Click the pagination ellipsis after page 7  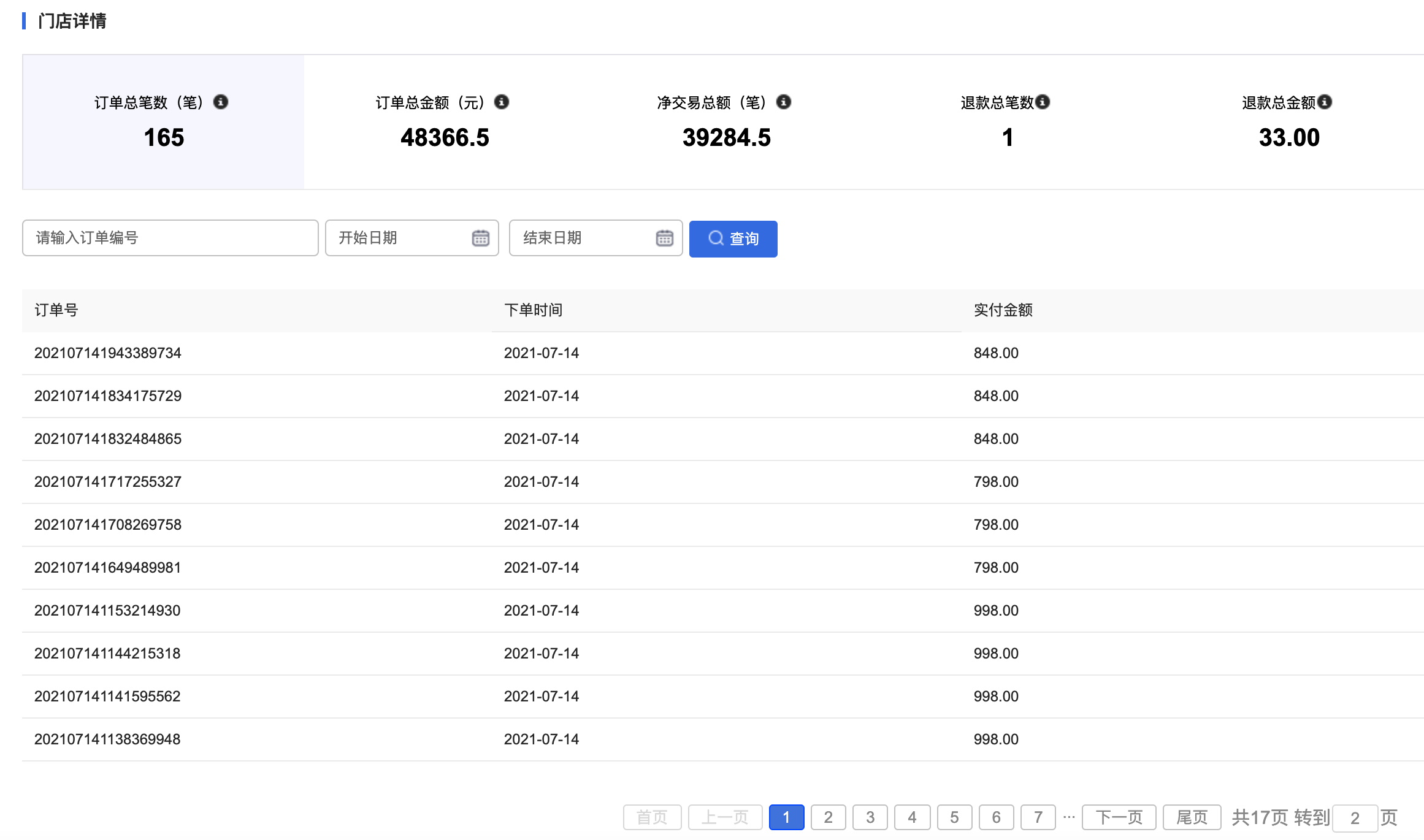point(1069,817)
